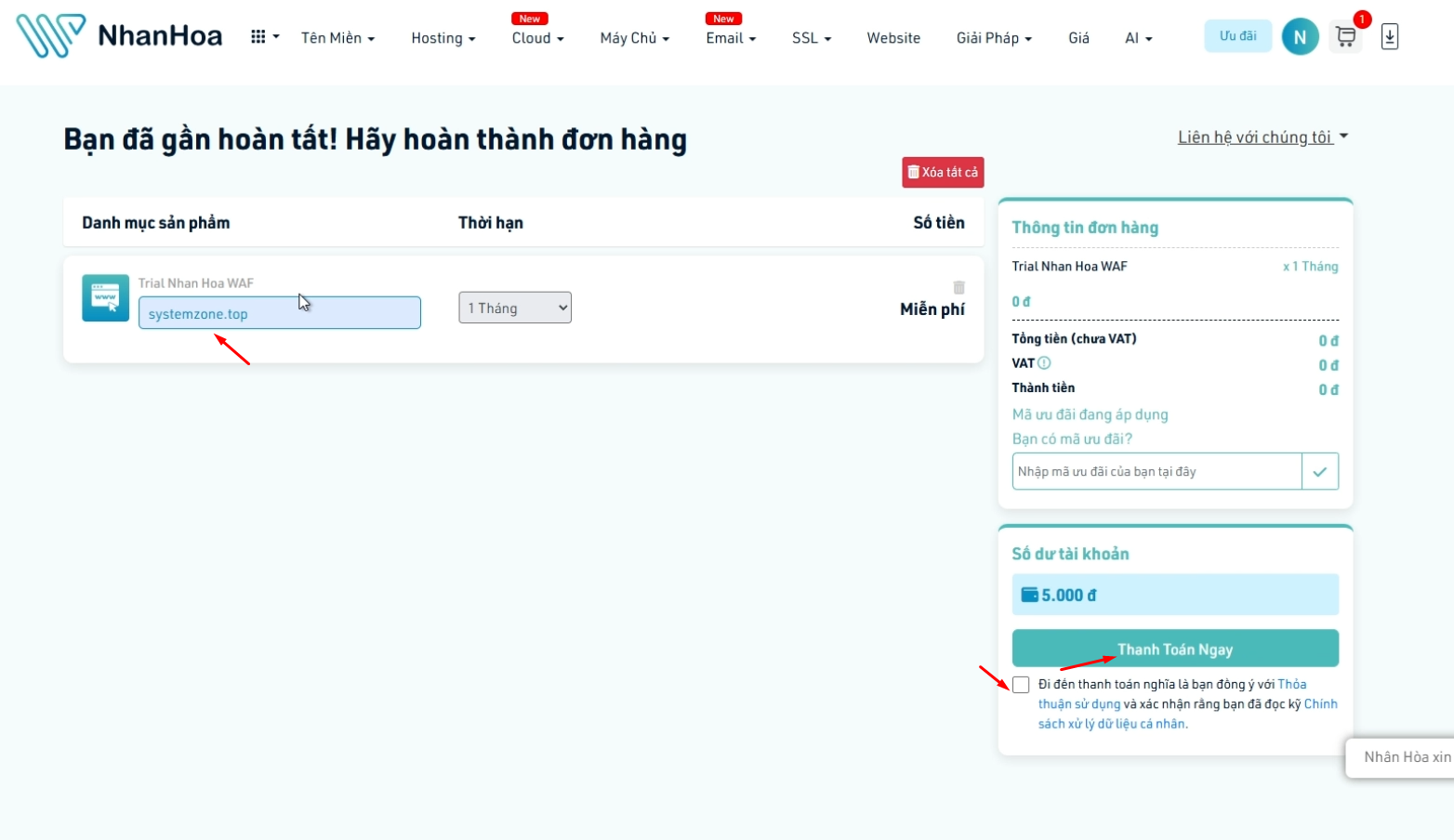Open the shopping cart icon
The image size is (1454, 840).
[1345, 37]
